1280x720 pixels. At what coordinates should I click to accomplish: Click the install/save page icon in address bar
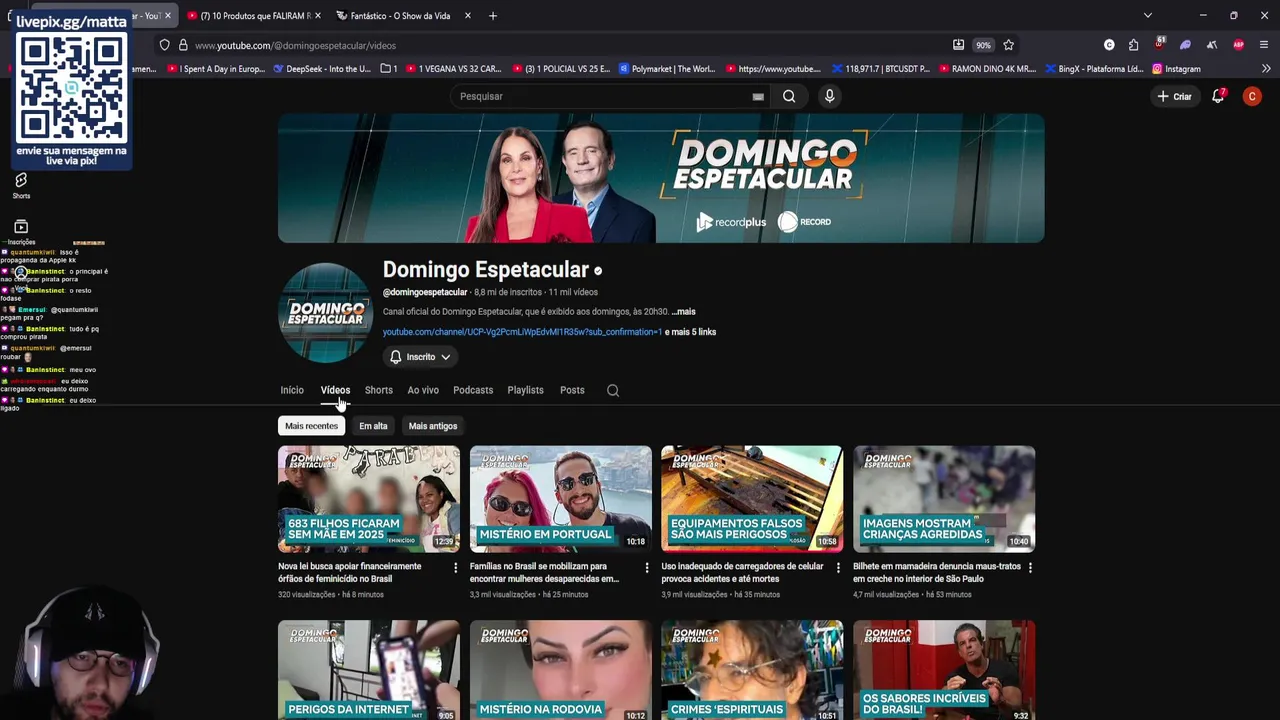[958, 45]
